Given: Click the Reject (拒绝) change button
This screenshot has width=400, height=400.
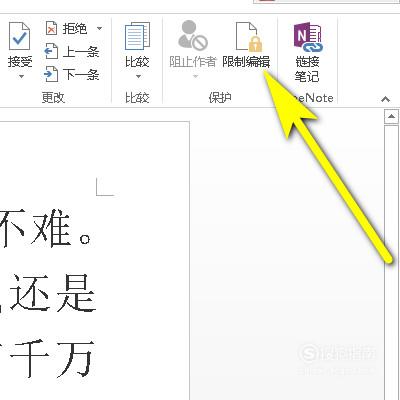Looking at the screenshot, I should tap(66, 29).
